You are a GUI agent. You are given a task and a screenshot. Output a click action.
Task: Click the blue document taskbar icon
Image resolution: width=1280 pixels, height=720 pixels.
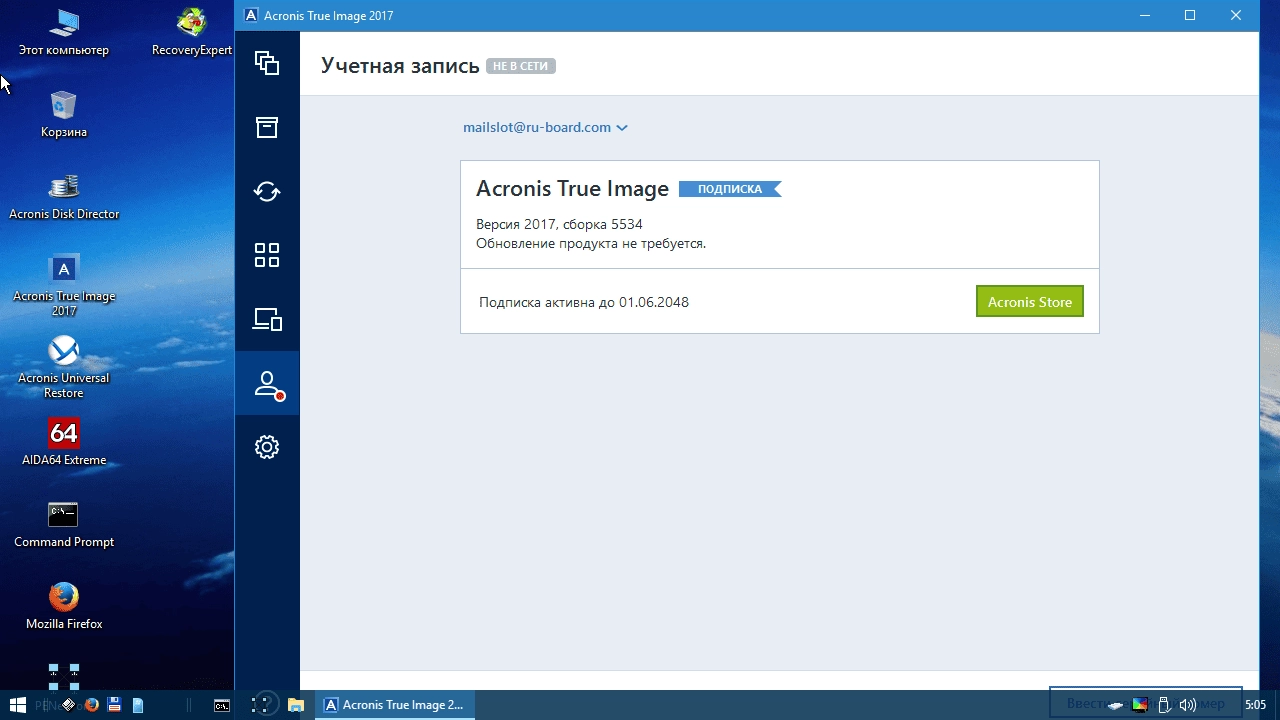138,705
